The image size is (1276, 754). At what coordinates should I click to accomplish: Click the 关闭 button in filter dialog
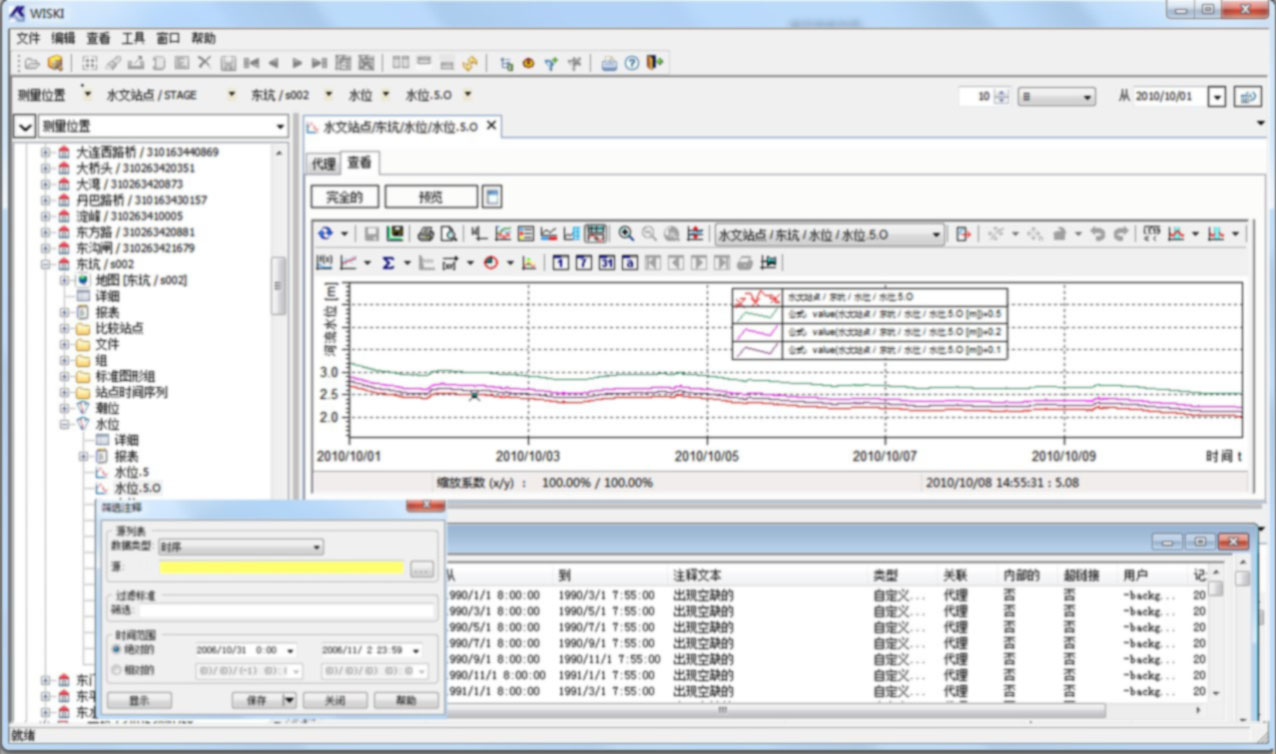335,701
